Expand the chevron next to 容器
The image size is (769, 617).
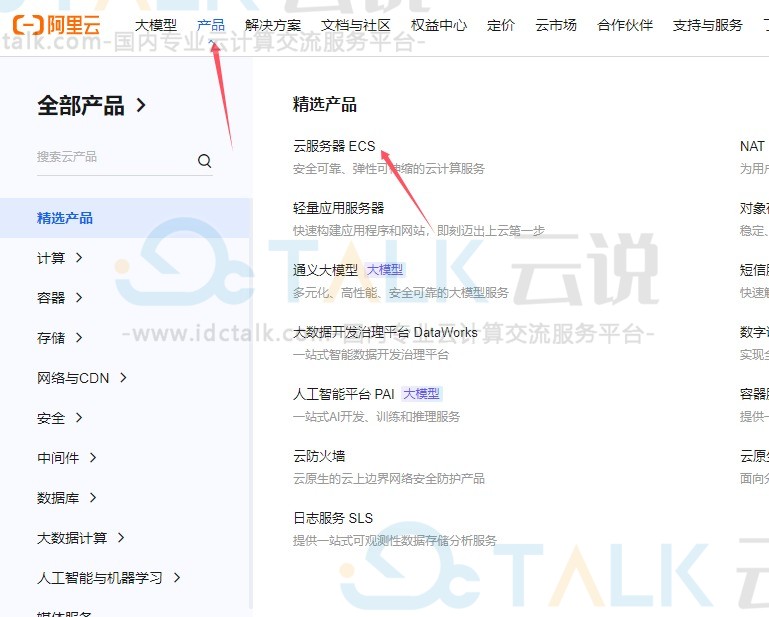(x=79, y=297)
